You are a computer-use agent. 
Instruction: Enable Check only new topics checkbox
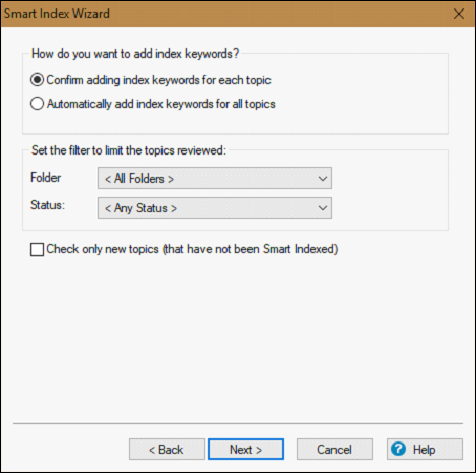point(37,249)
